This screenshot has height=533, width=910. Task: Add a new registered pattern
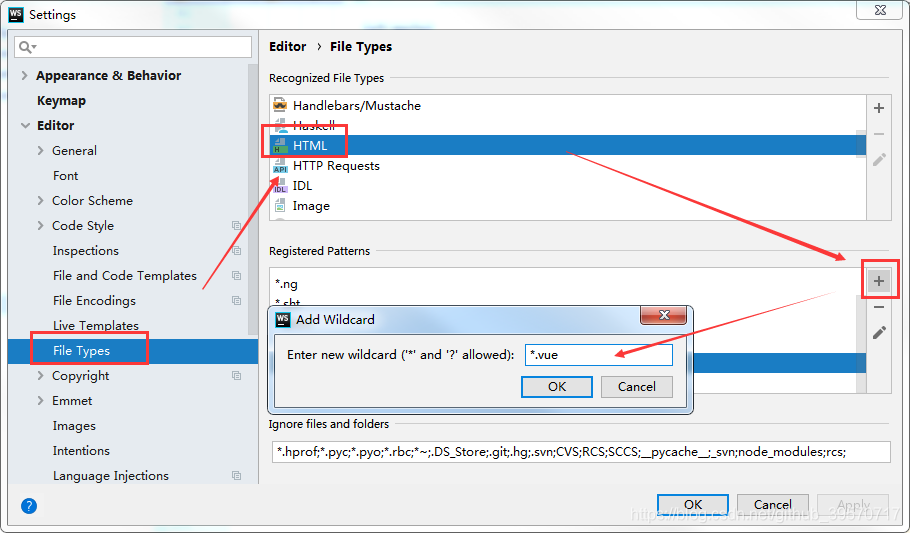click(879, 281)
